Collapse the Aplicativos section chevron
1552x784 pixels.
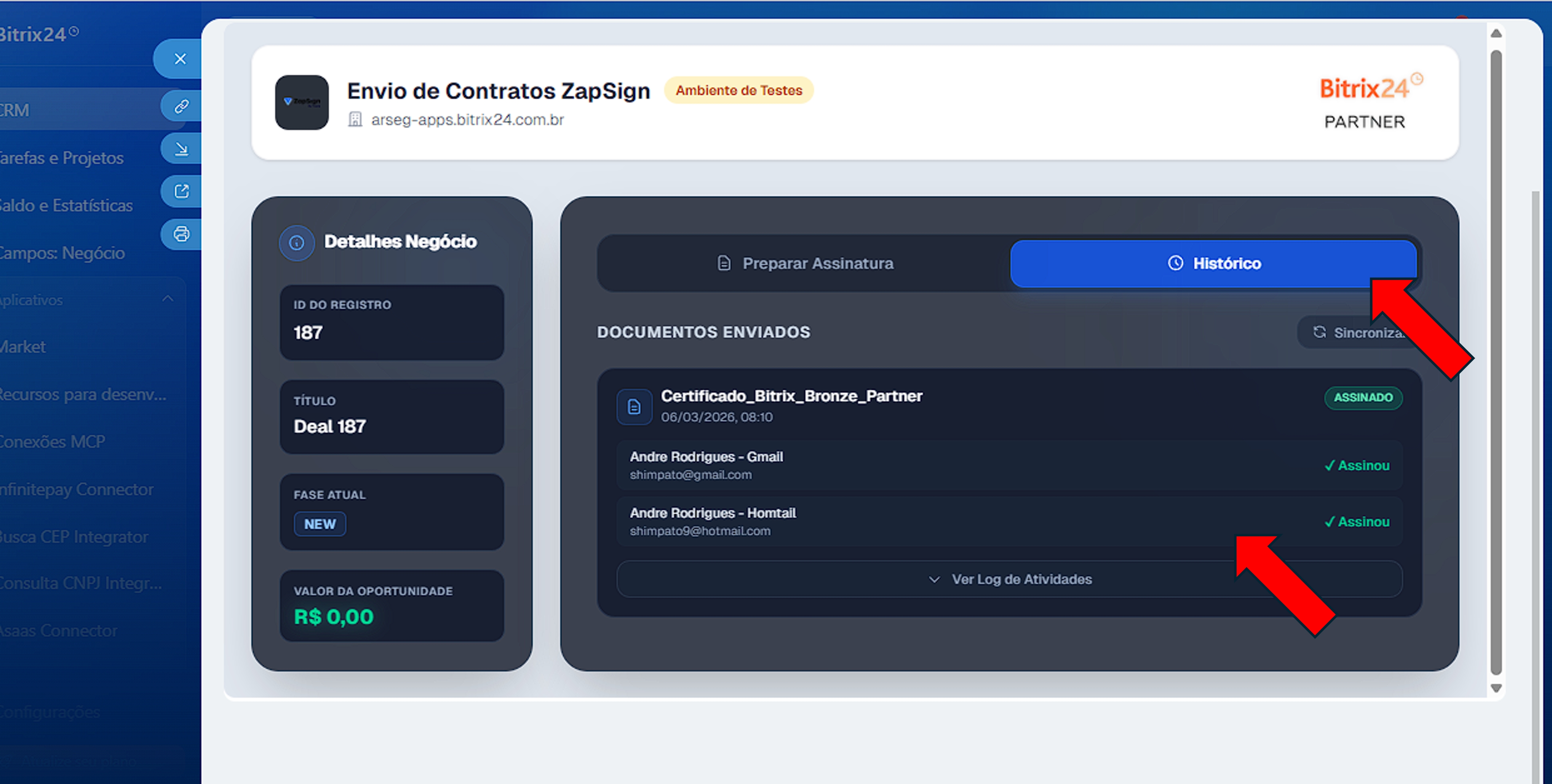point(167,299)
